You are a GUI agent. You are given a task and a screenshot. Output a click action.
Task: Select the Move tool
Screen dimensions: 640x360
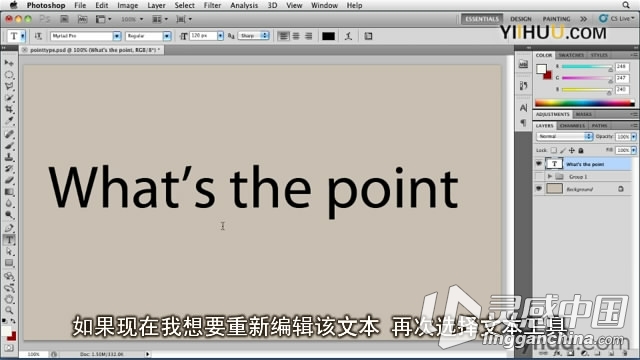9,63
